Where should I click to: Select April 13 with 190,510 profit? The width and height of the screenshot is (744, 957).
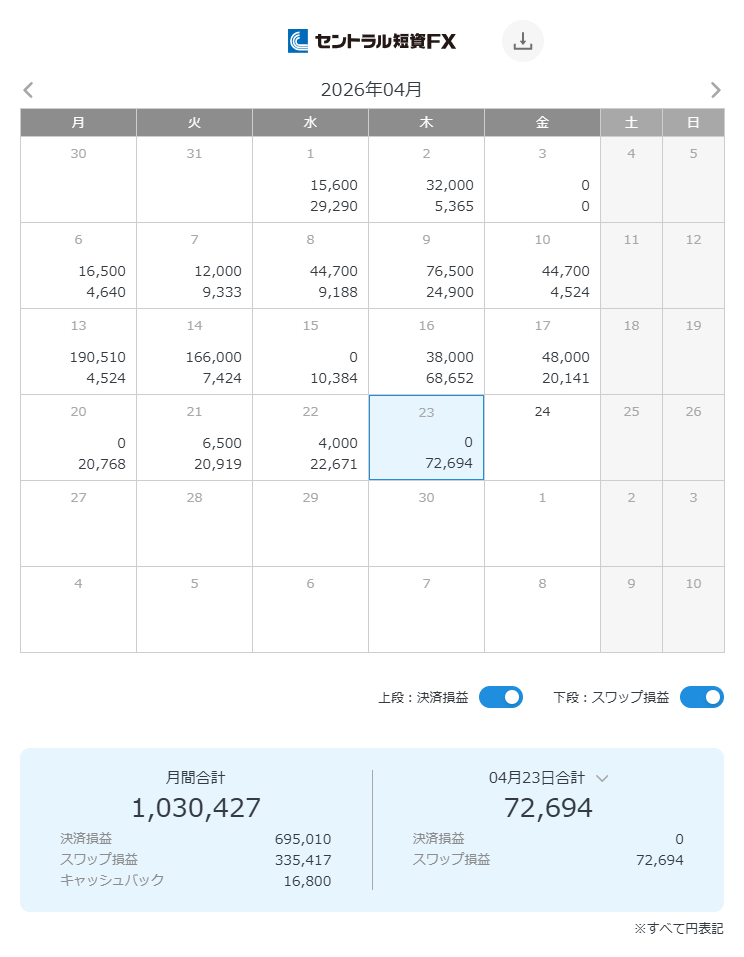click(x=78, y=351)
